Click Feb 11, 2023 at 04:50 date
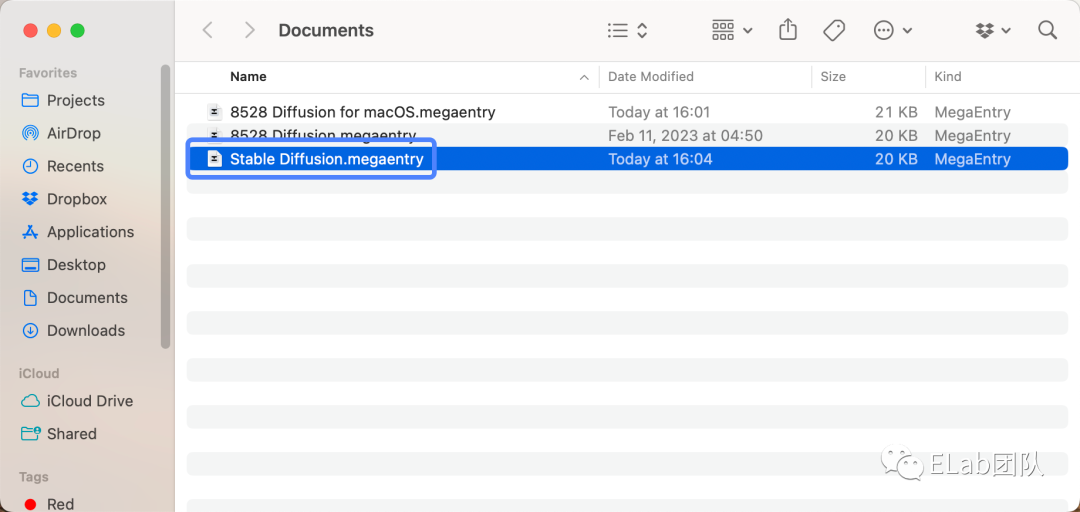Image resolution: width=1080 pixels, height=512 pixels. (685, 136)
